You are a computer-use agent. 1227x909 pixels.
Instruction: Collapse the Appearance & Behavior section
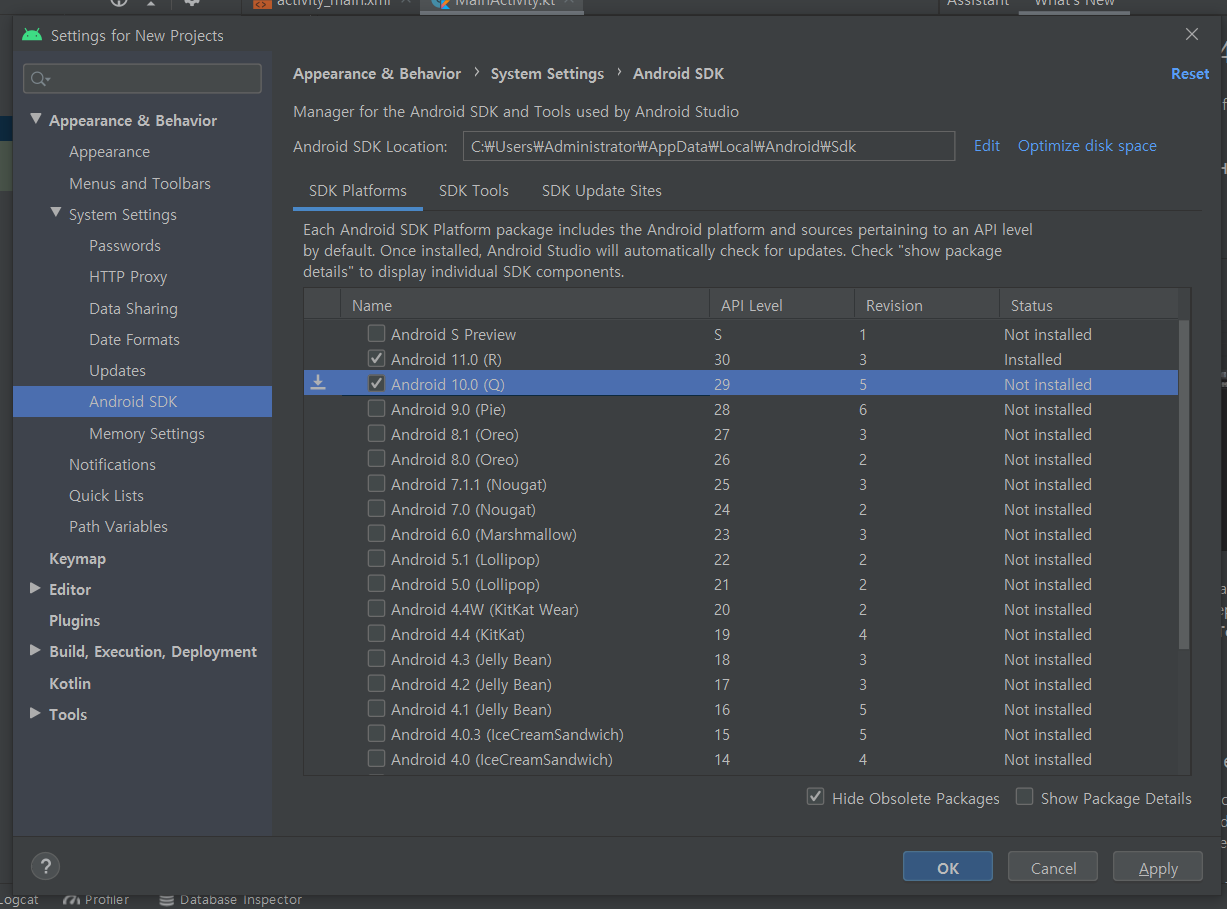pos(36,119)
